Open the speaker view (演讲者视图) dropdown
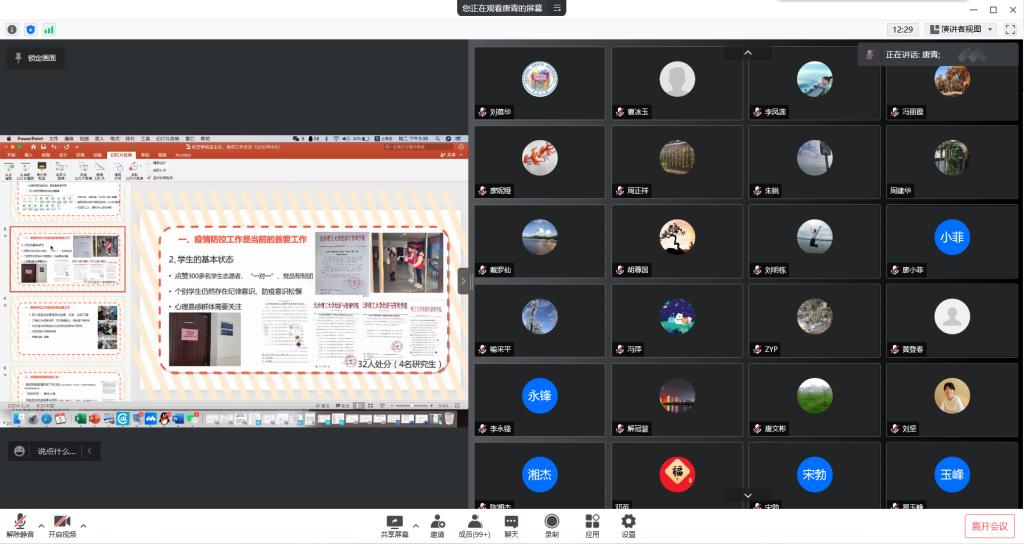1024x544 pixels. [961, 30]
